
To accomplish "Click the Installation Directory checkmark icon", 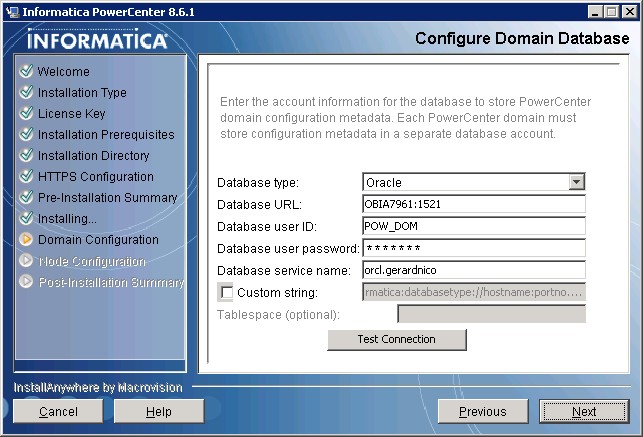I will 26,155.
